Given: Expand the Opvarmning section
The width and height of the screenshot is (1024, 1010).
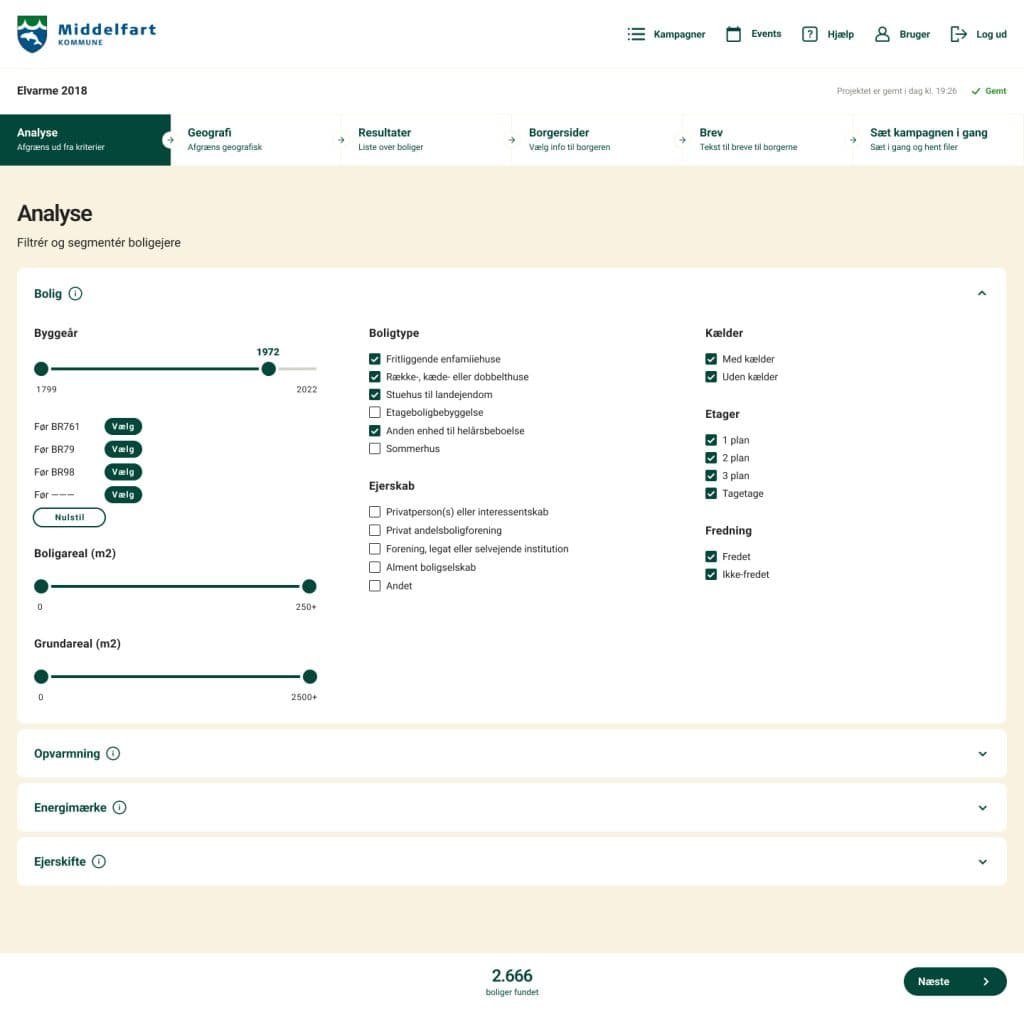Looking at the screenshot, I should coord(982,754).
